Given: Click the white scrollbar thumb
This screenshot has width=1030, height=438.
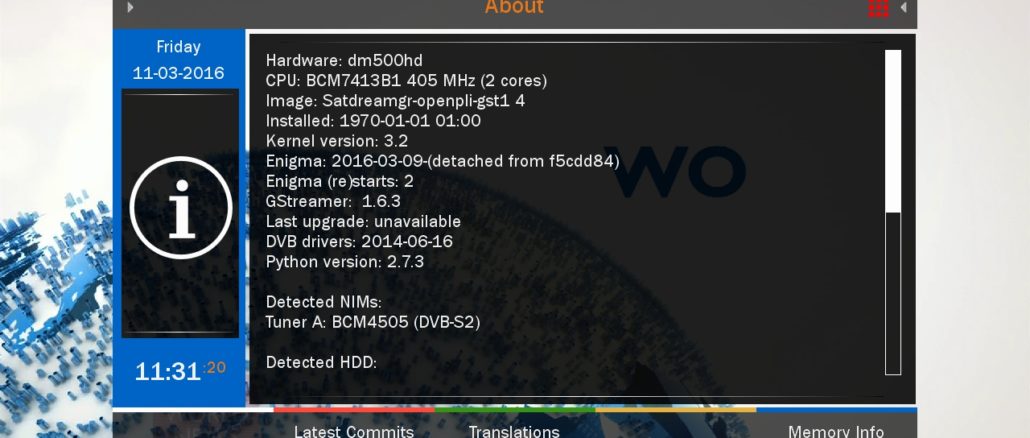Looking at the screenshot, I should 893,131.
